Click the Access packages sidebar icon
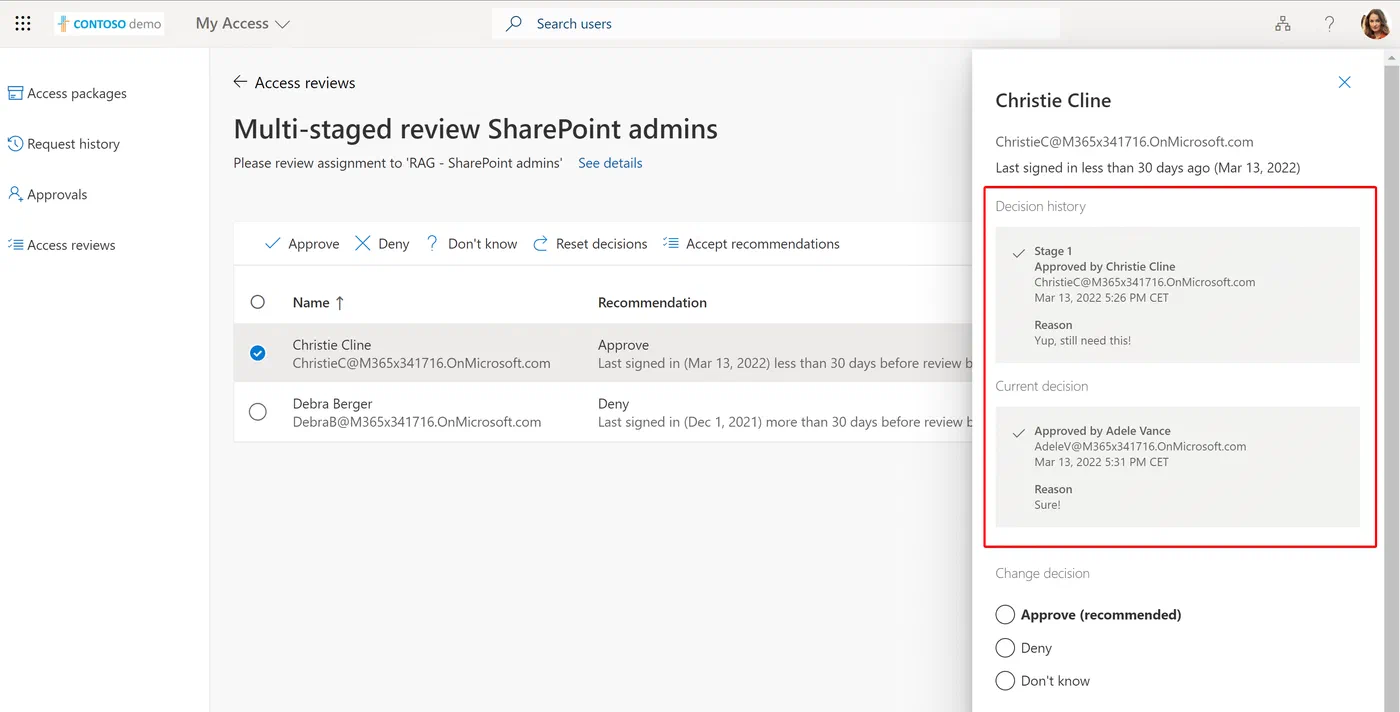Viewport: 1400px width, 712px height. pyautogui.click(x=15, y=93)
